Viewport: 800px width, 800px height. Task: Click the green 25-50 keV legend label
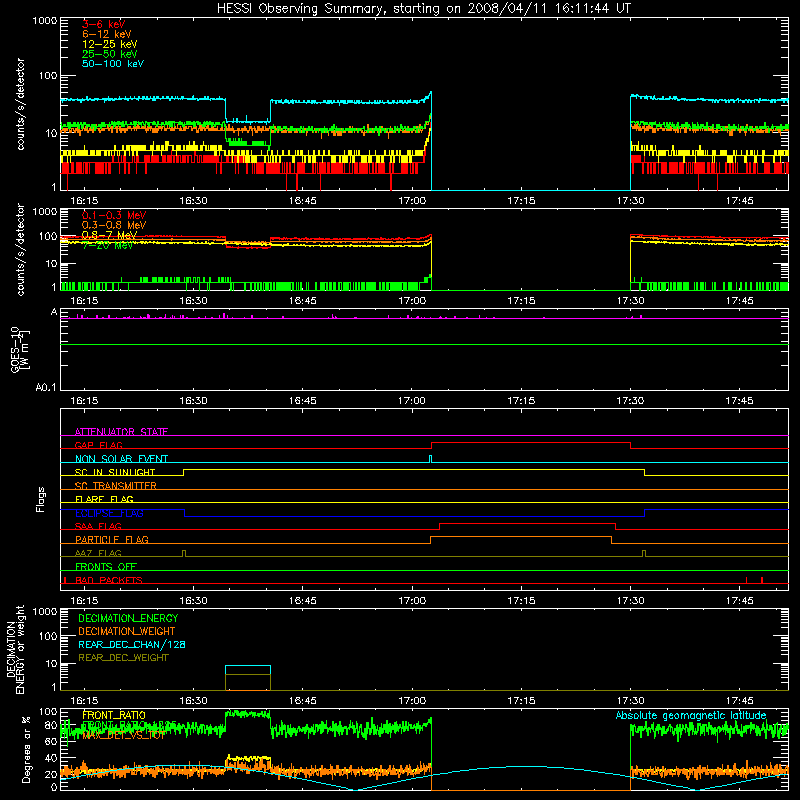(x=109, y=54)
